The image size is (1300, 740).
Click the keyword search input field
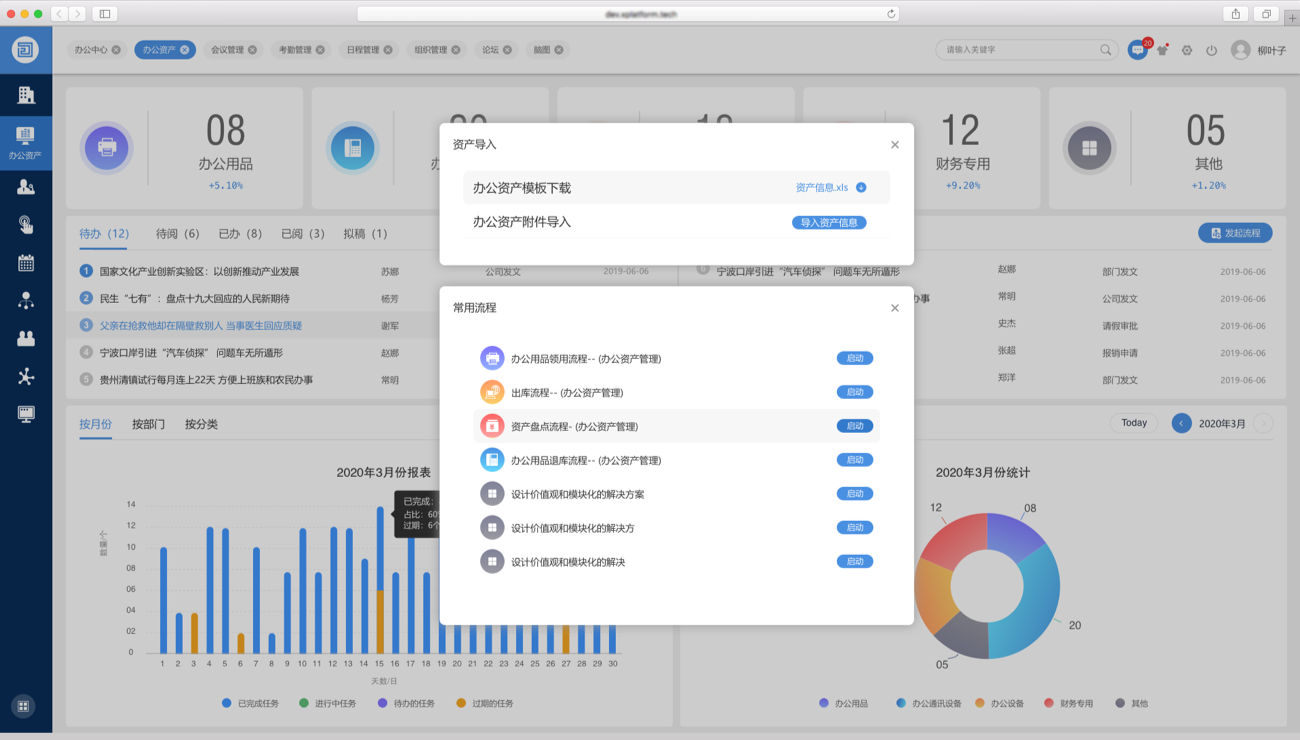pyautogui.click(x=1018, y=50)
